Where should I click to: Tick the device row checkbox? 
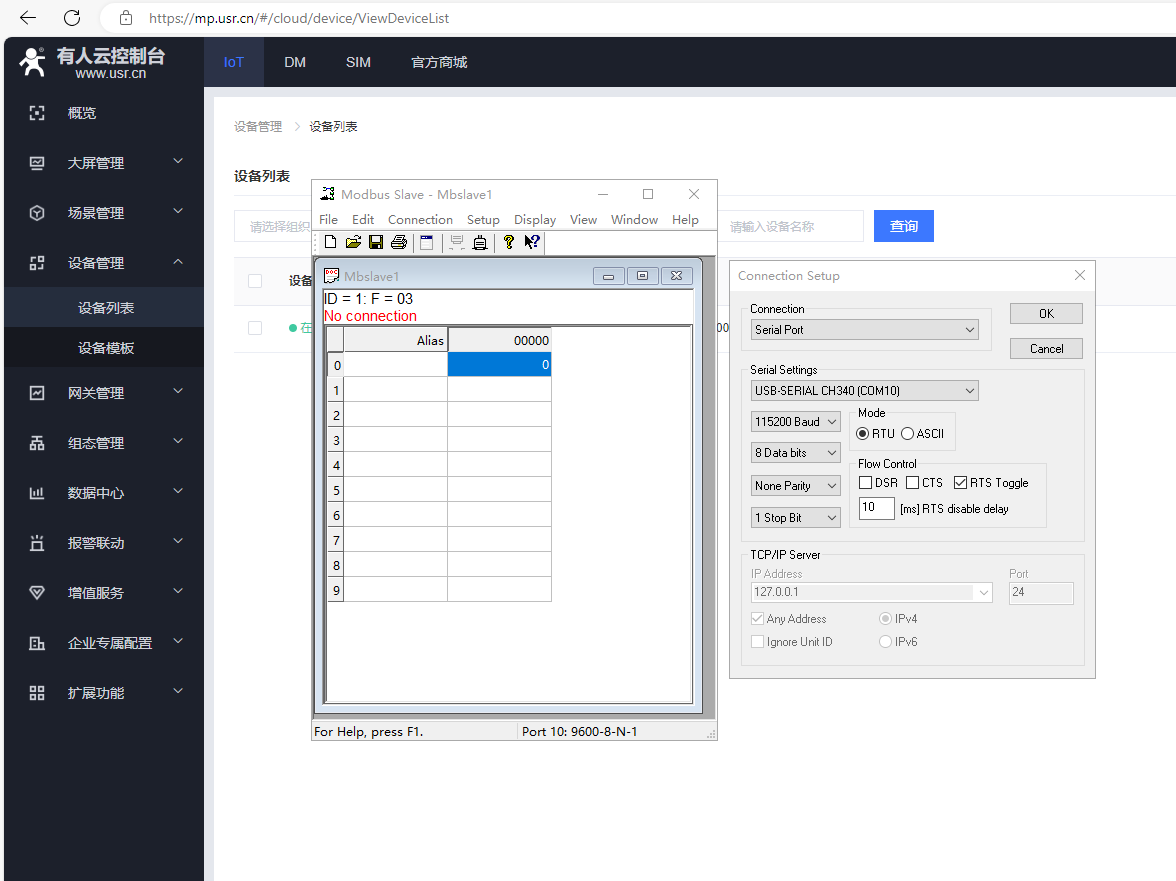tap(255, 328)
